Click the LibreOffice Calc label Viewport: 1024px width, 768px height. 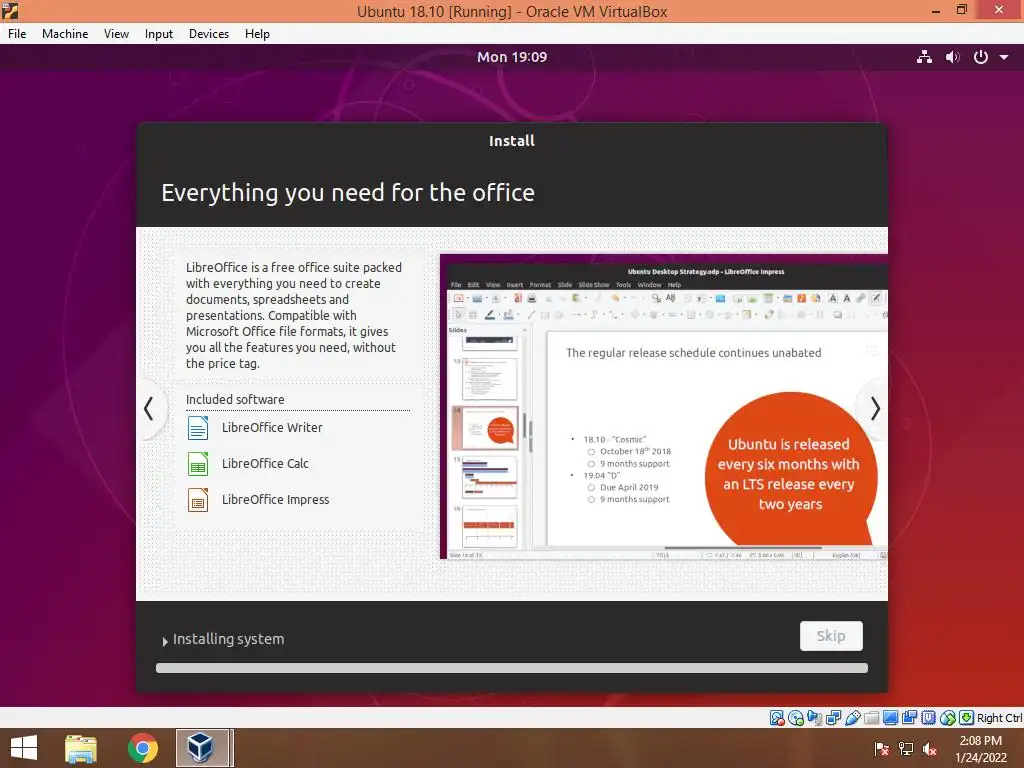point(265,464)
